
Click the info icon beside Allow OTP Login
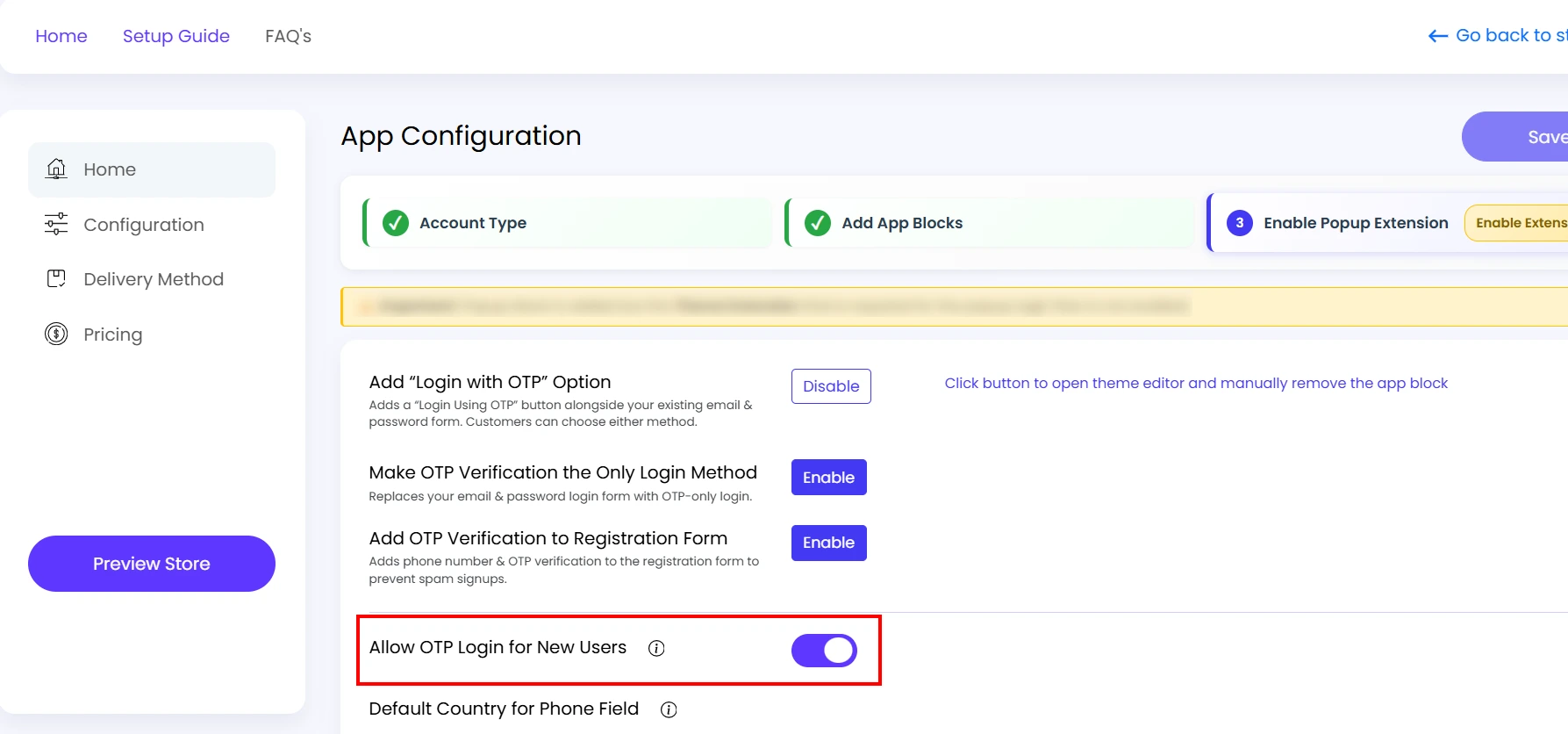[x=656, y=649]
